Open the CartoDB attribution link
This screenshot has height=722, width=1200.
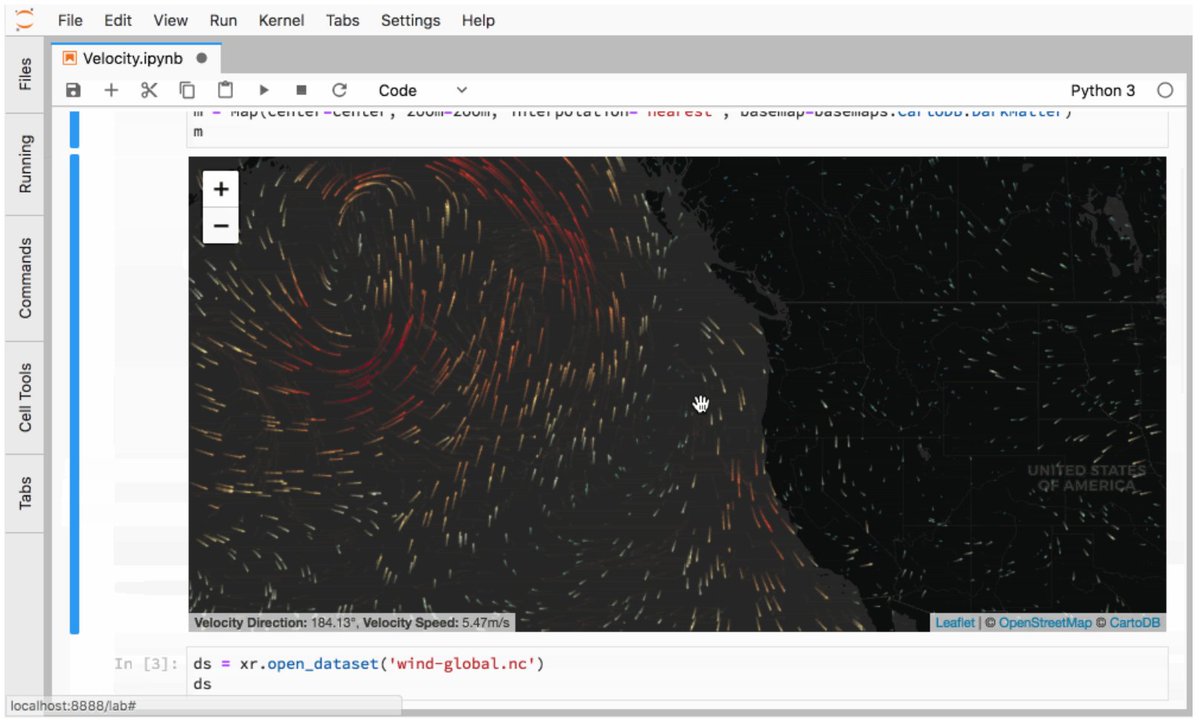(1135, 622)
